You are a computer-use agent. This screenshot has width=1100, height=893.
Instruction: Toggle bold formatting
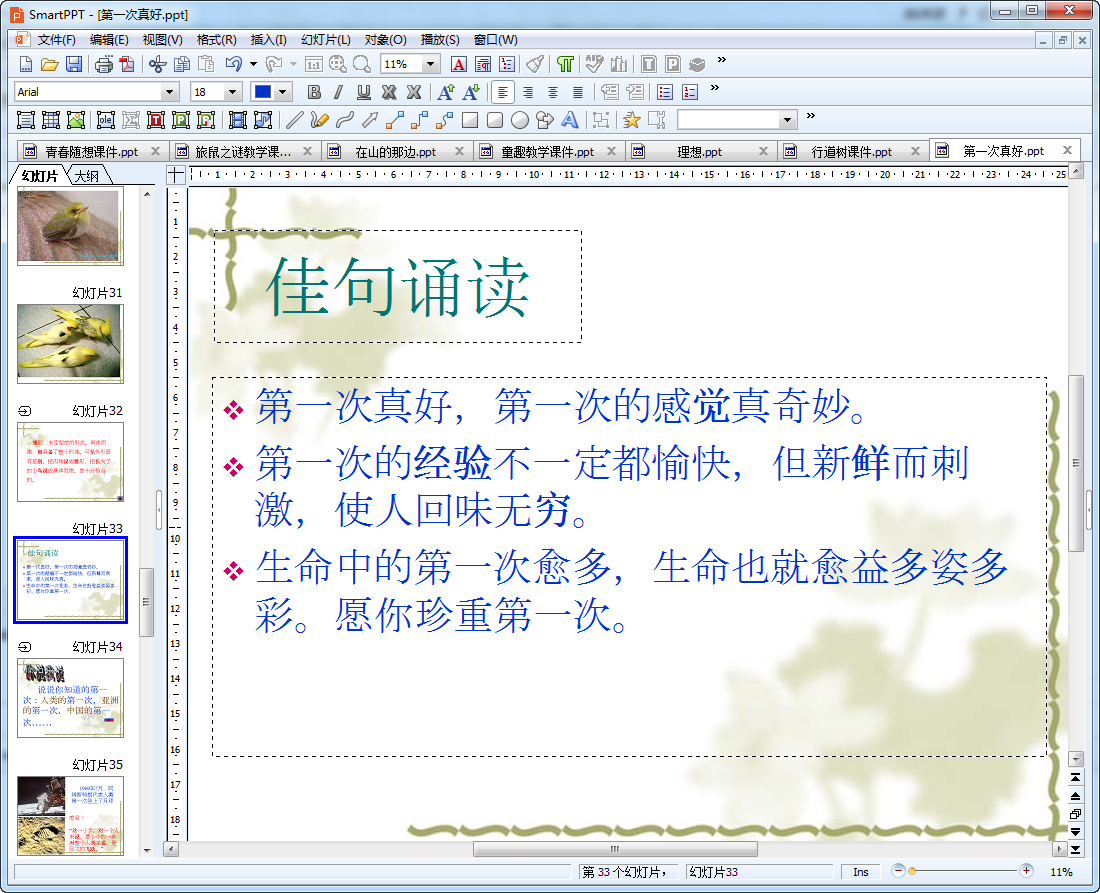(x=313, y=92)
